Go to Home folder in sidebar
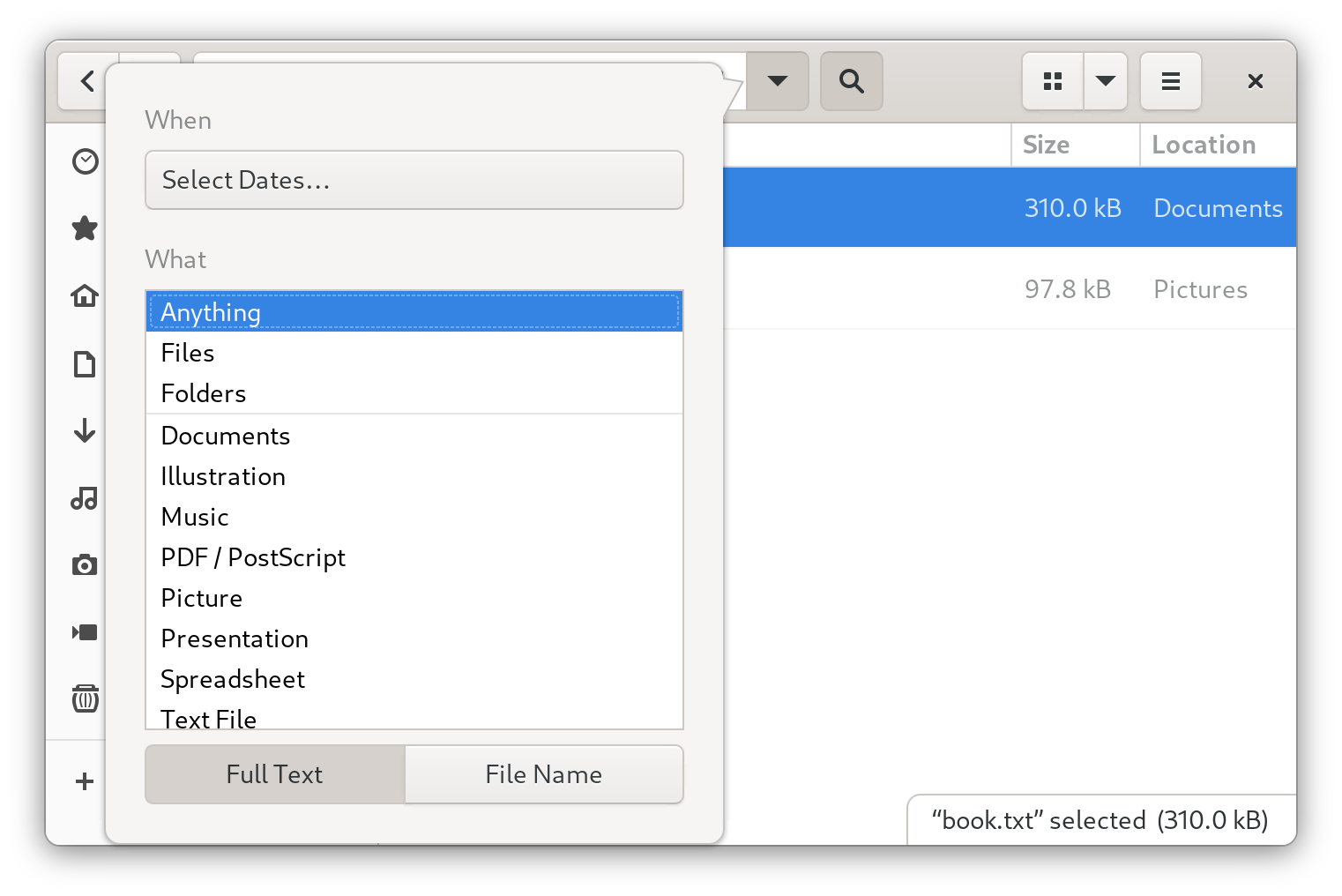 (85, 295)
